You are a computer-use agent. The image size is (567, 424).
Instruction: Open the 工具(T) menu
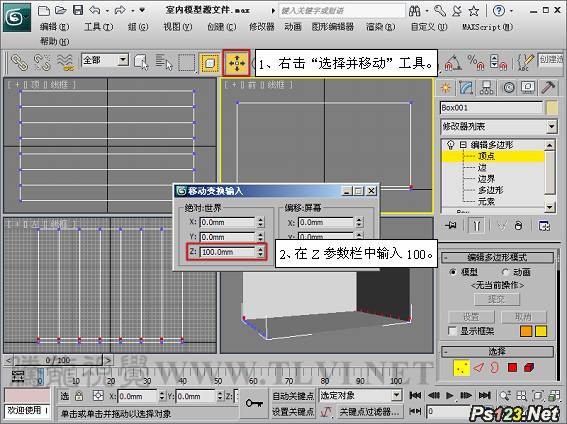tap(98, 26)
